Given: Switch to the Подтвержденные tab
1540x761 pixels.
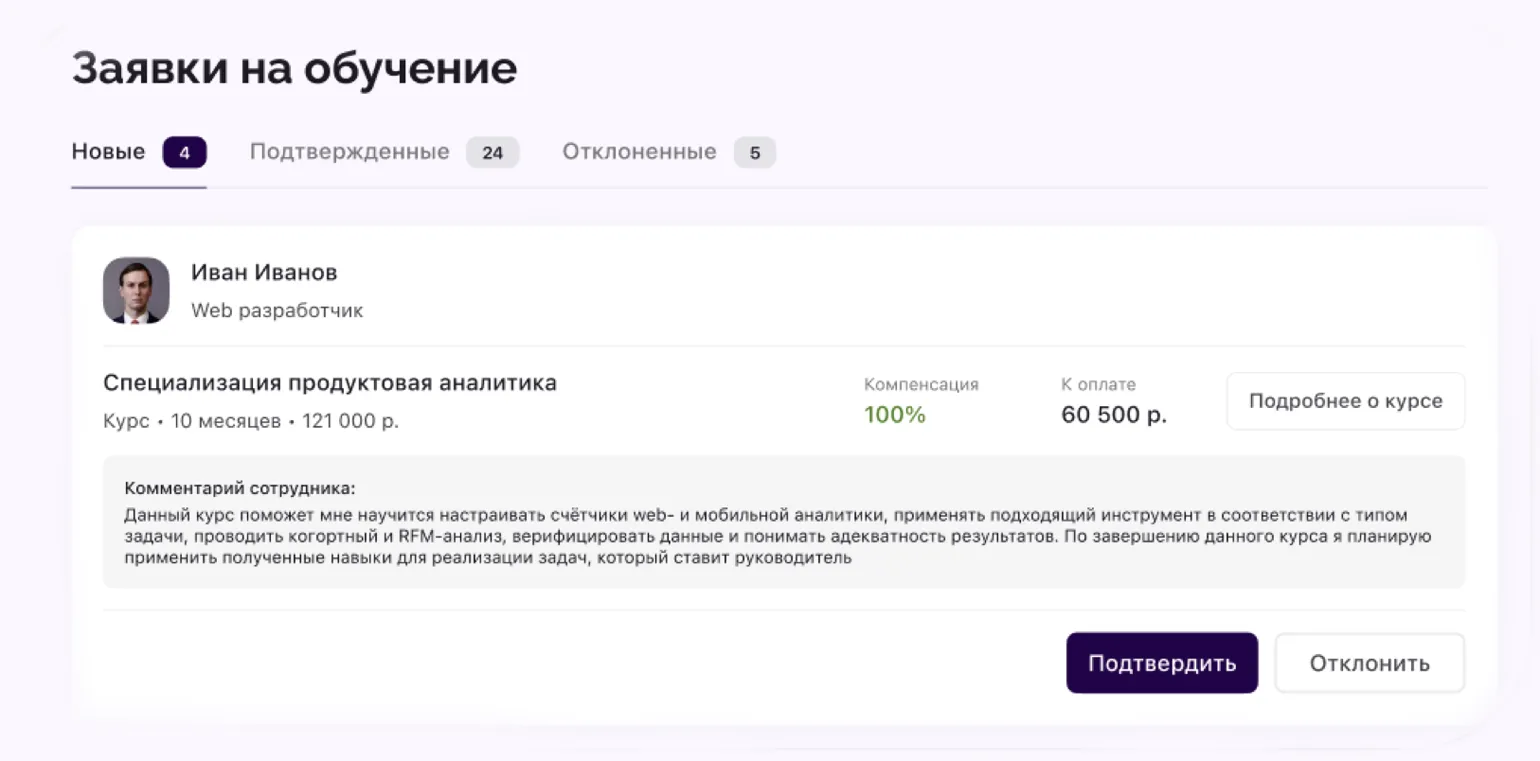Looking at the screenshot, I should click(349, 152).
